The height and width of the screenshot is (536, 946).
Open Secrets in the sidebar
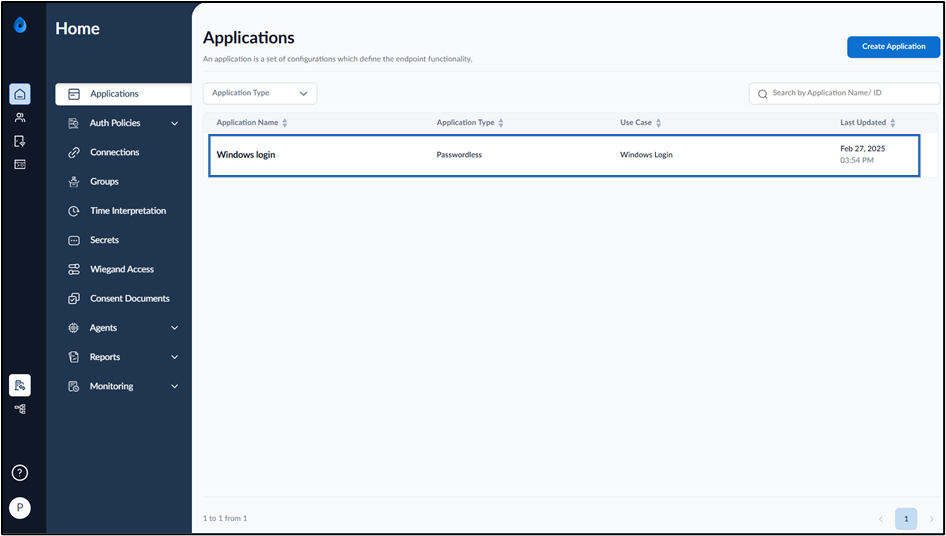[104, 240]
